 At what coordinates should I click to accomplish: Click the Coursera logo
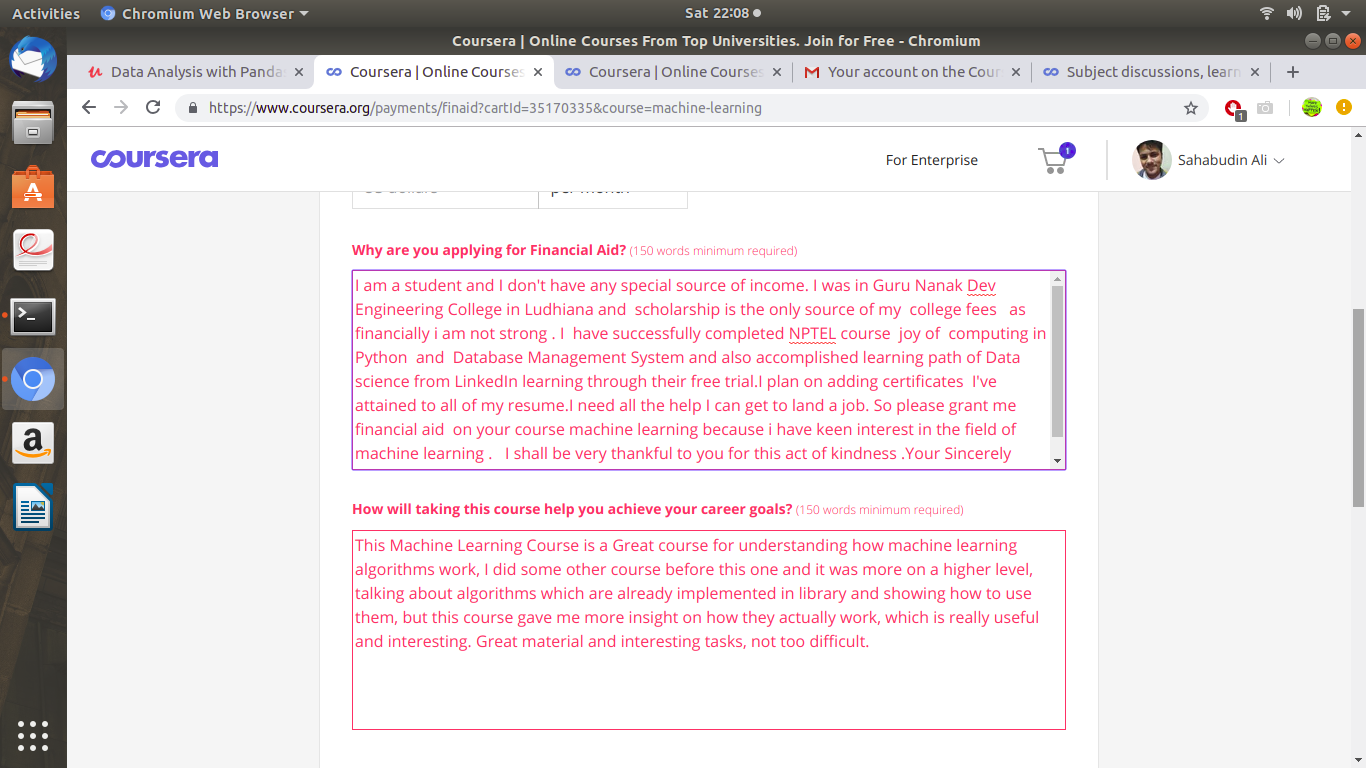coord(154,159)
